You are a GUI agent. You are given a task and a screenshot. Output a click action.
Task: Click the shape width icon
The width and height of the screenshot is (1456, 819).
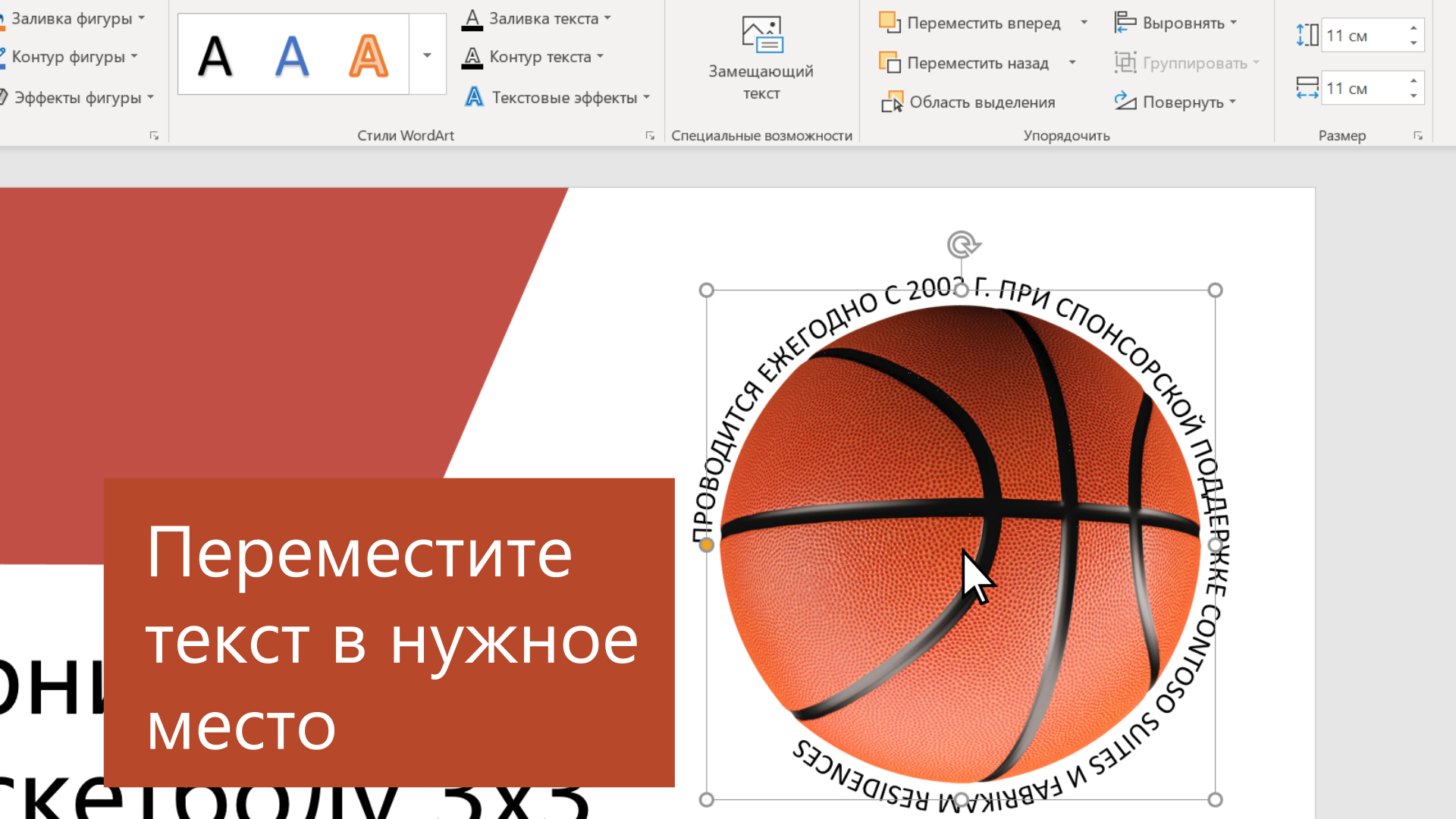tap(1307, 88)
